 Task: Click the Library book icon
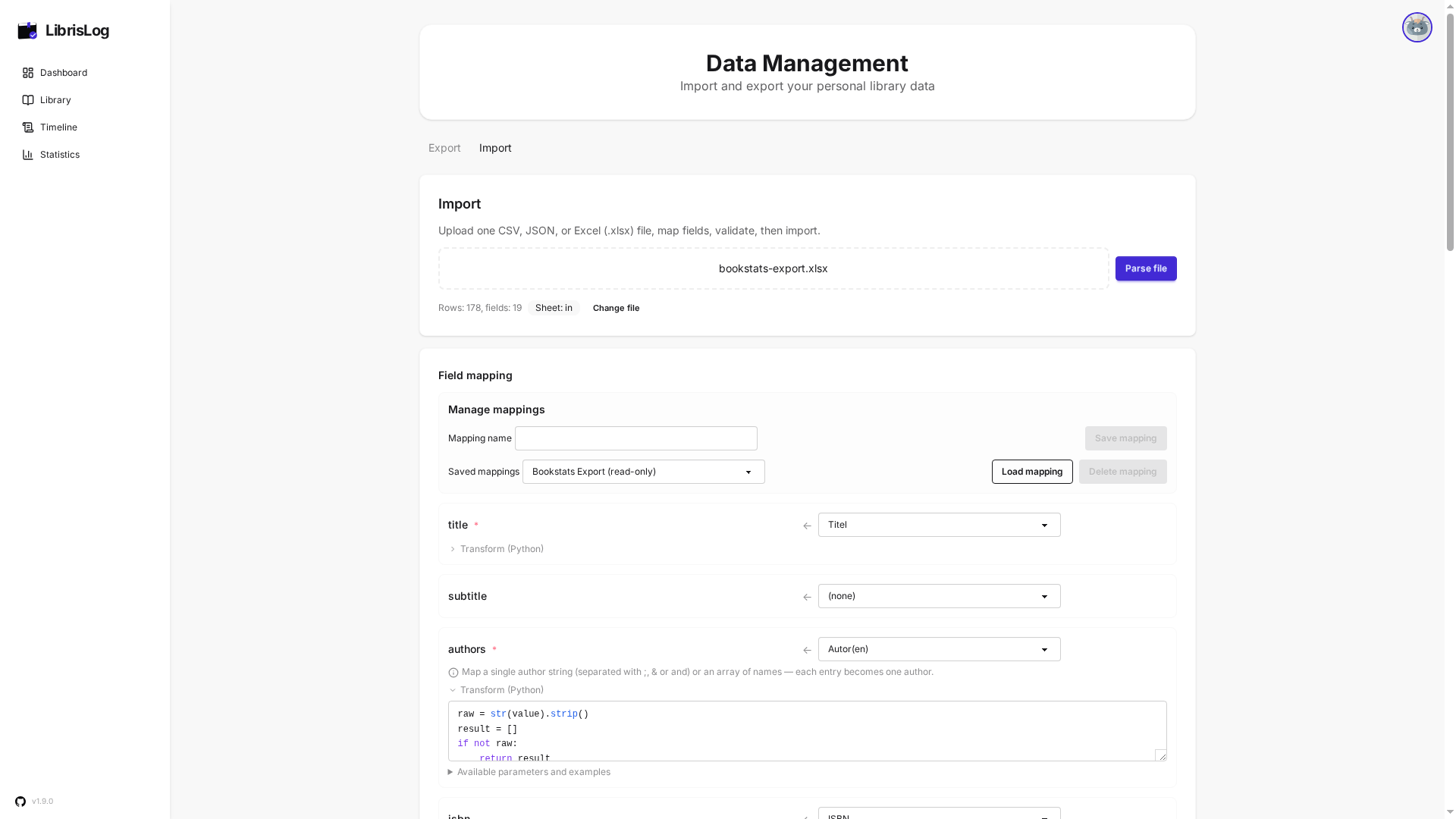(x=28, y=100)
